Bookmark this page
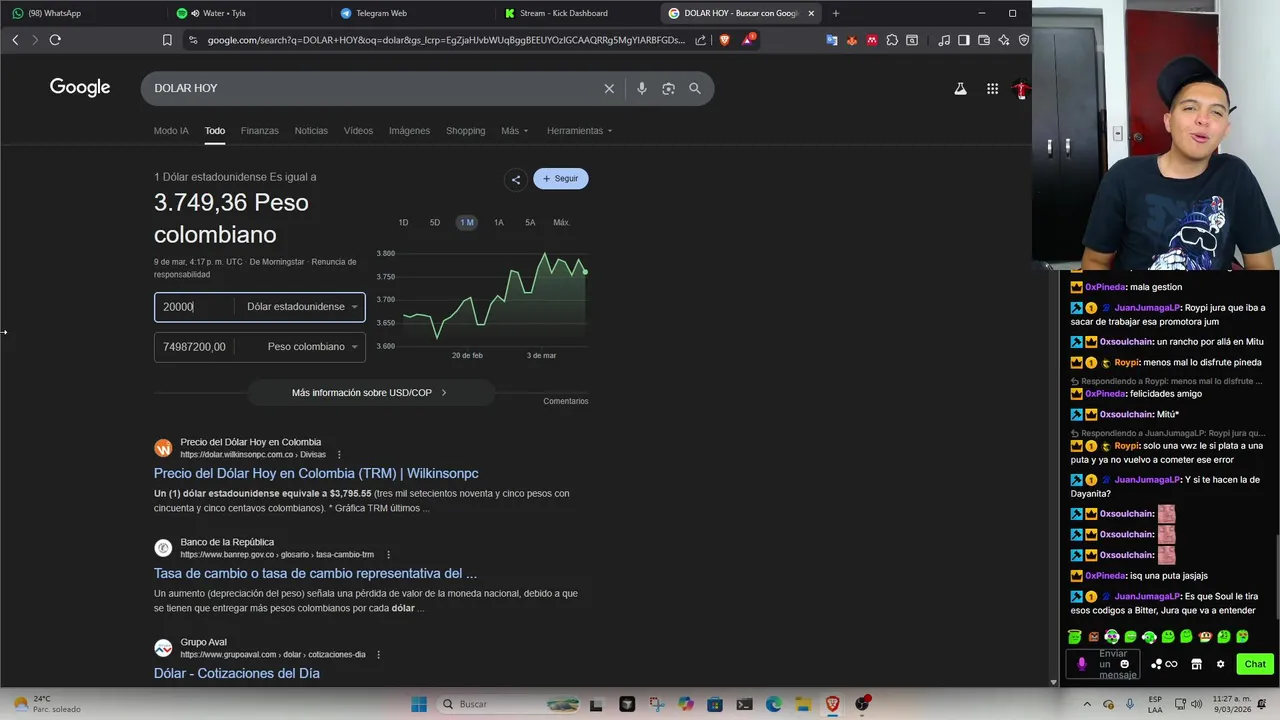 (167, 40)
